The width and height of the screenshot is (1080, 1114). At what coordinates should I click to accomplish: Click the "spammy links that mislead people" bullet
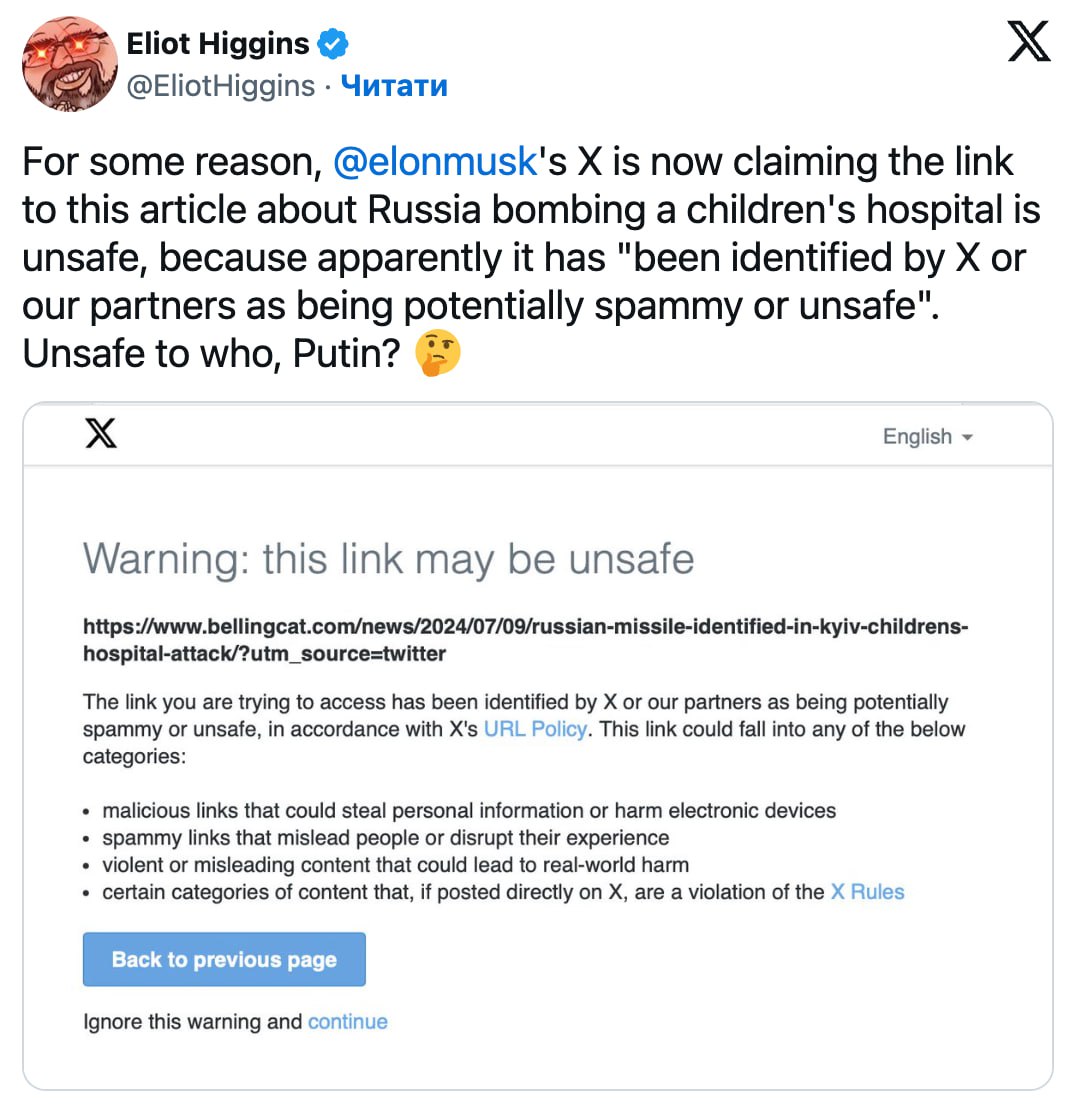pyautogui.click(x=386, y=837)
